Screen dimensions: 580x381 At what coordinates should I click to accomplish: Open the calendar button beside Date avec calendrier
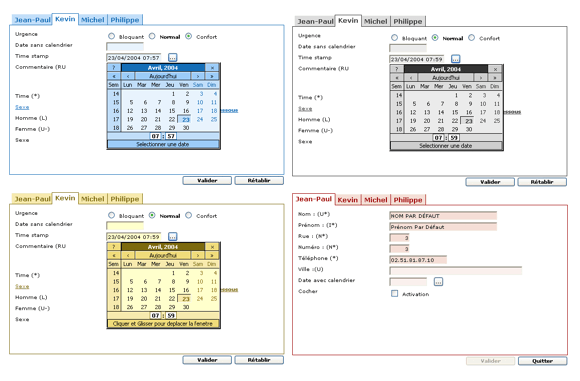438,282
